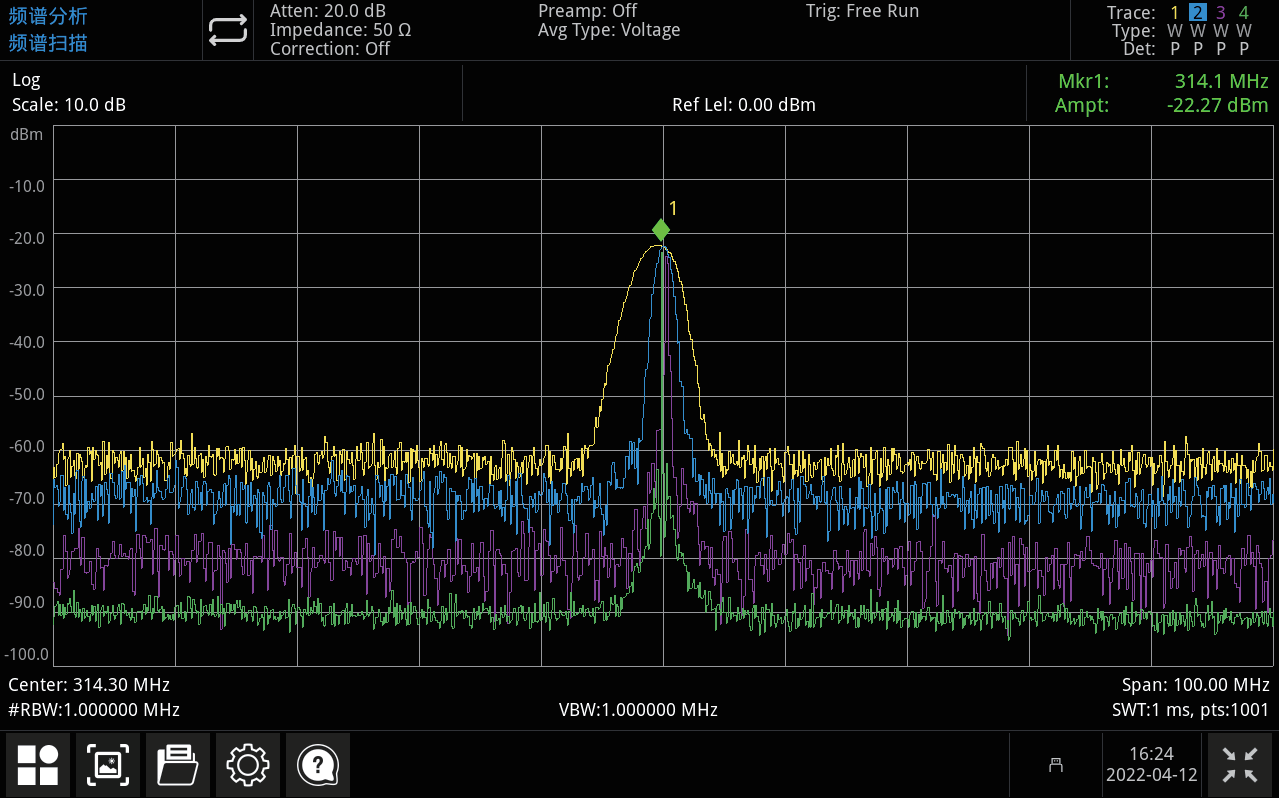Open help via the question mark icon
The image size is (1279, 798).
click(318, 765)
